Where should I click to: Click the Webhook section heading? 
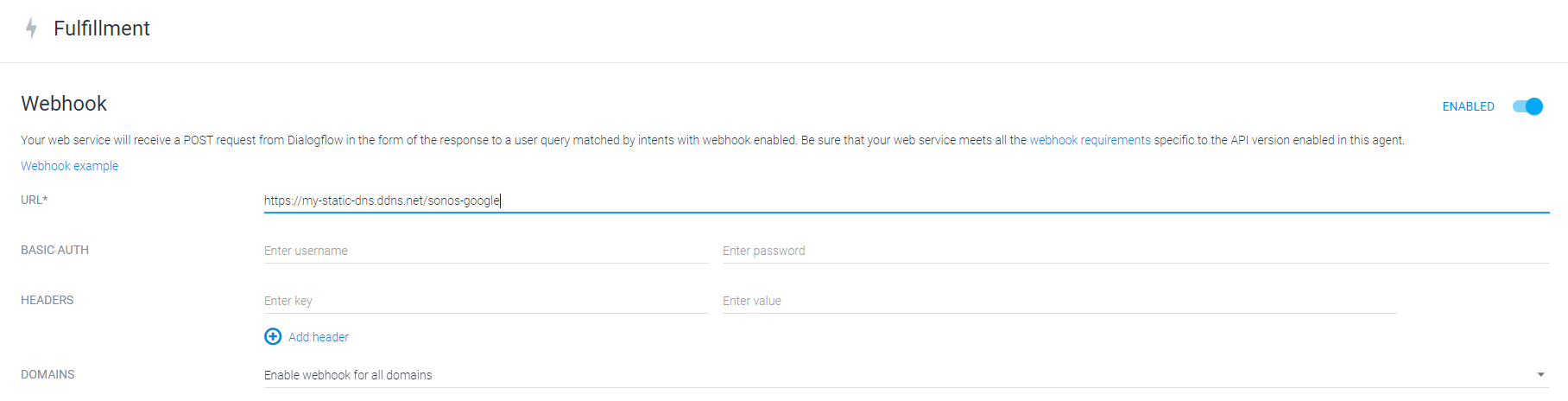(x=64, y=104)
